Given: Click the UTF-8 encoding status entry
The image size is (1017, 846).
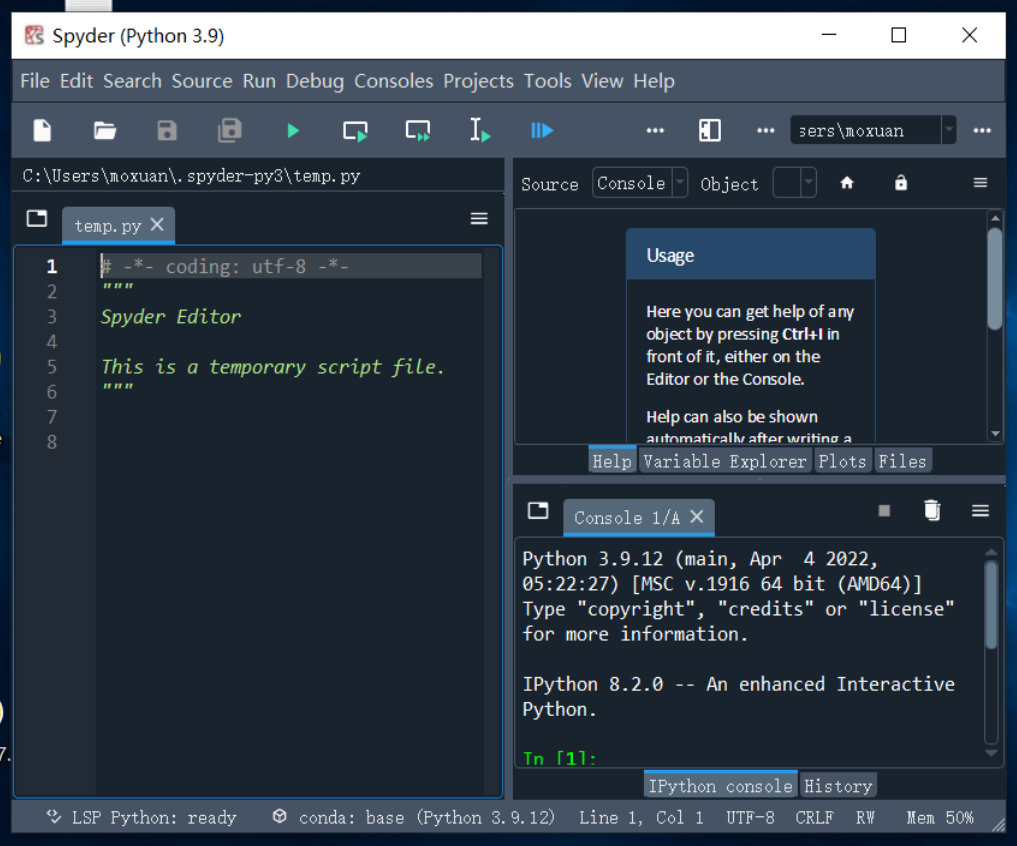Looking at the screenshot, I should click(x=750, y=817).
